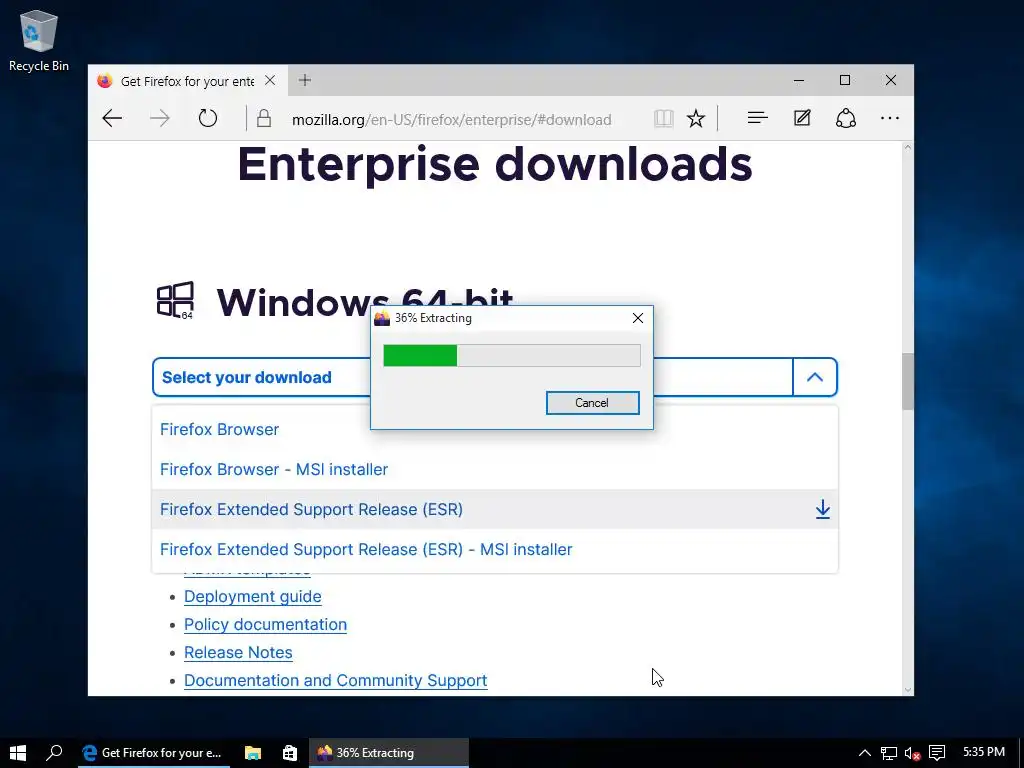This screenshot has height=768, width=1024.
Task: Open the Edge Hub favorites list icon
Action: pos(758,118)
